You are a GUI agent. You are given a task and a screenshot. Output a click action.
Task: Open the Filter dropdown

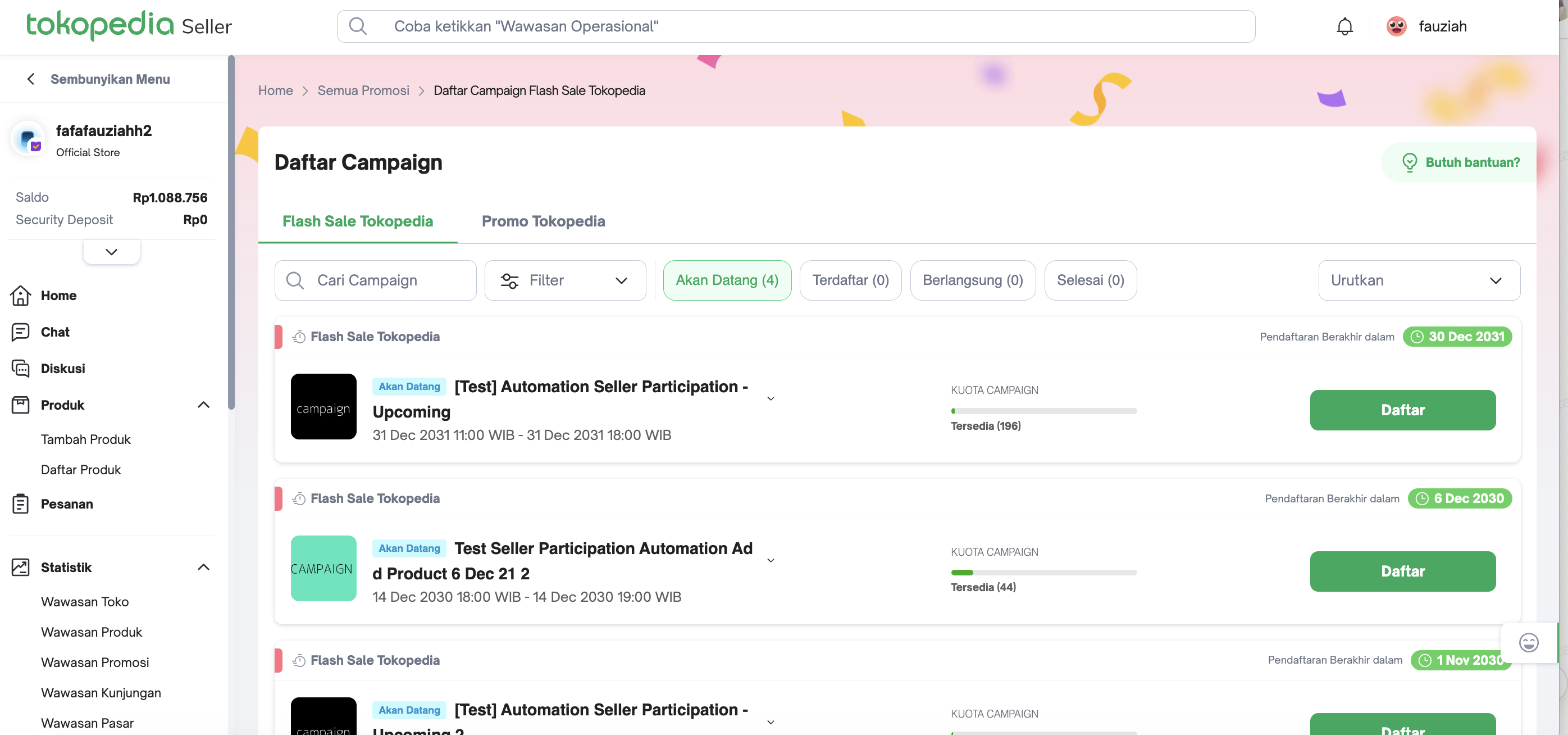tap(564, 280)
